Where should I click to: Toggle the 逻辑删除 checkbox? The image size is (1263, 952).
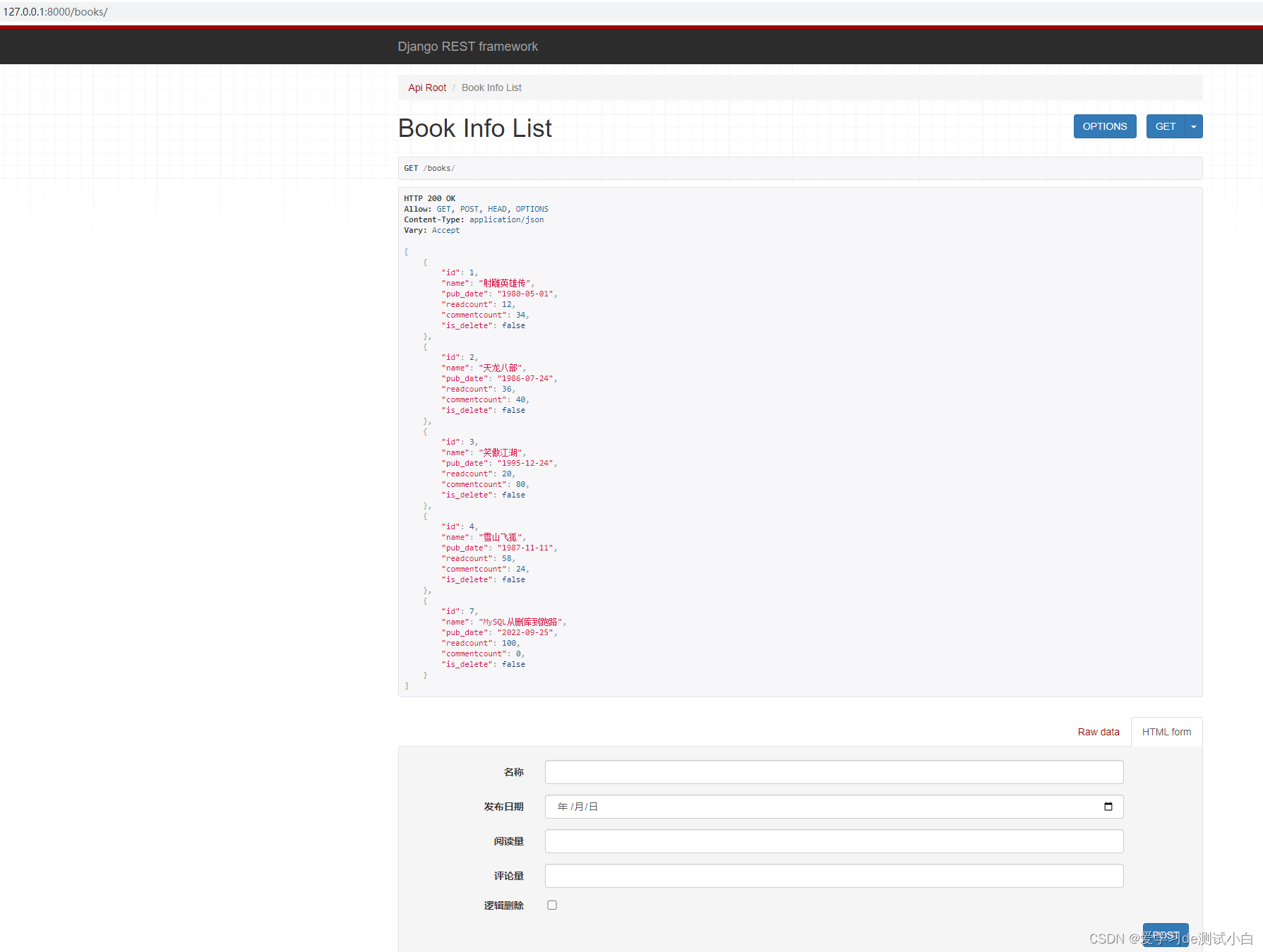(x=552, y=905)
